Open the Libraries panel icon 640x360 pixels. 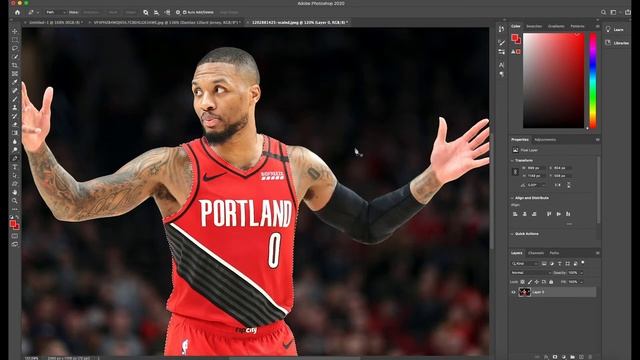pyautogui.click(x=608, y=43)
